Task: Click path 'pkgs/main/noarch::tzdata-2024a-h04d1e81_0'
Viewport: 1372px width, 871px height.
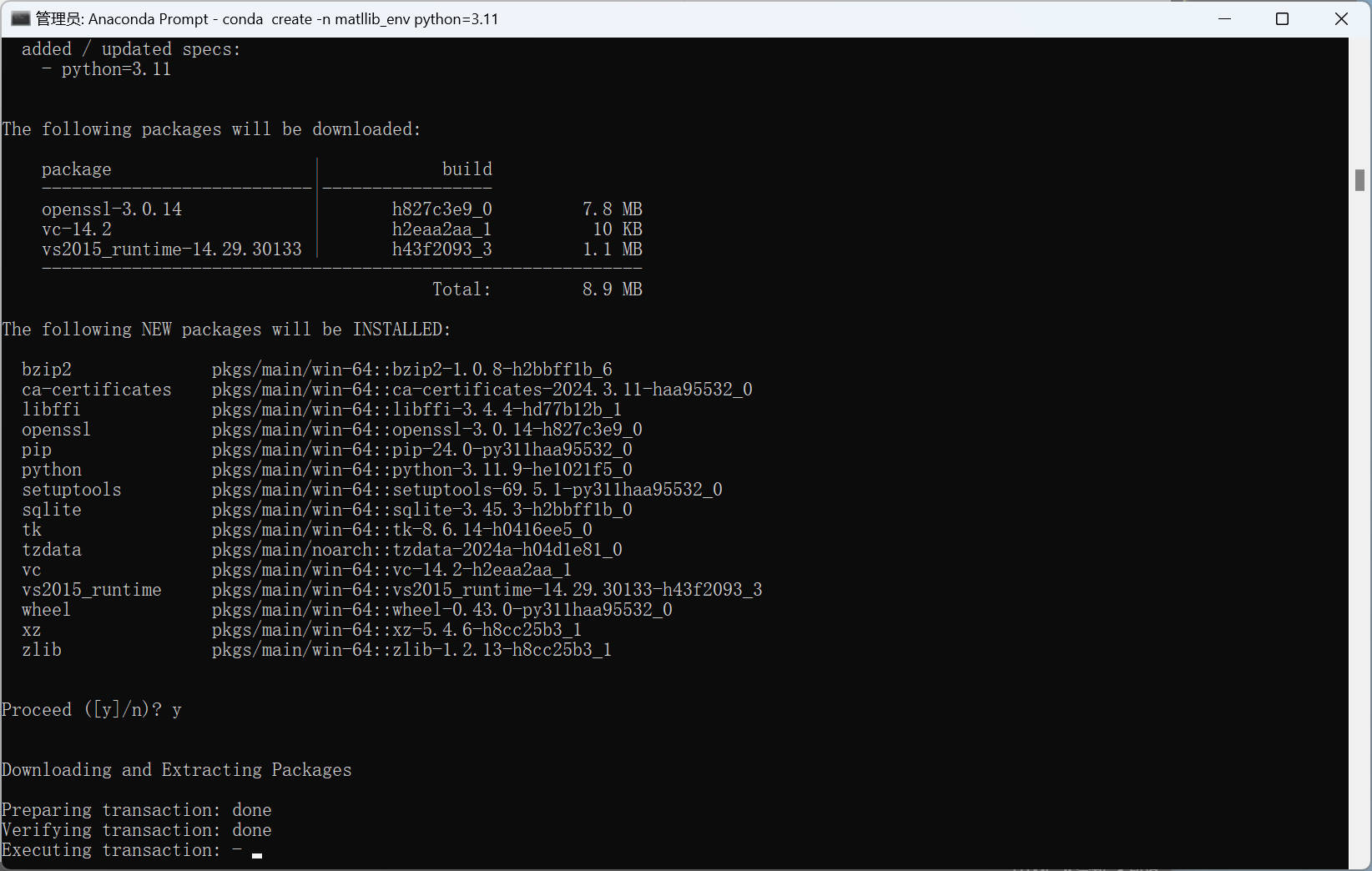Action: (x=417, y=550)
